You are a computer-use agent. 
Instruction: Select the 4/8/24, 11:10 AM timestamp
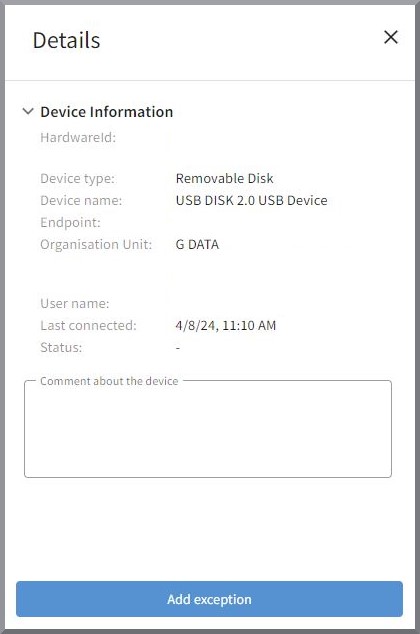(x=226, y=325)
